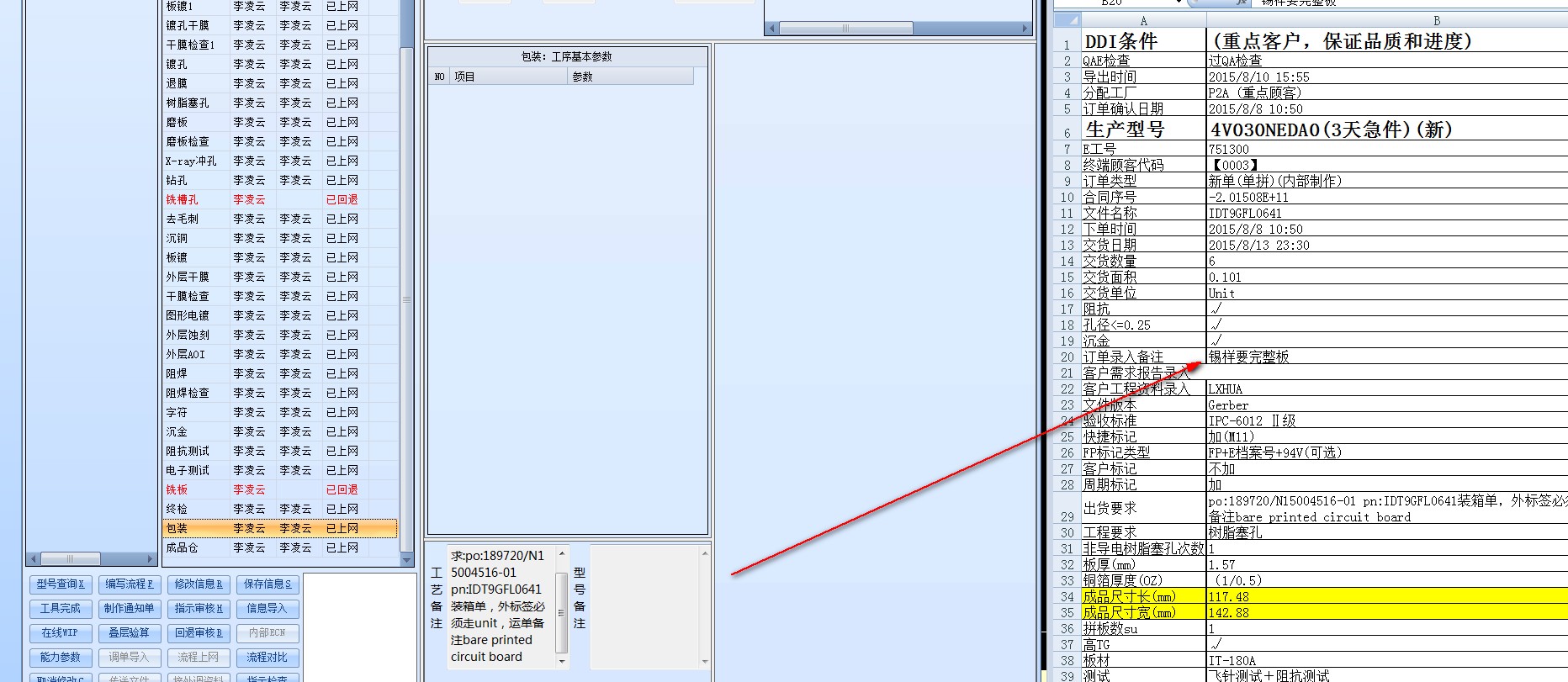The image size is (1568, 682).
Task: Select the 阻焊检查 process row
Action: tap(279, 393)
